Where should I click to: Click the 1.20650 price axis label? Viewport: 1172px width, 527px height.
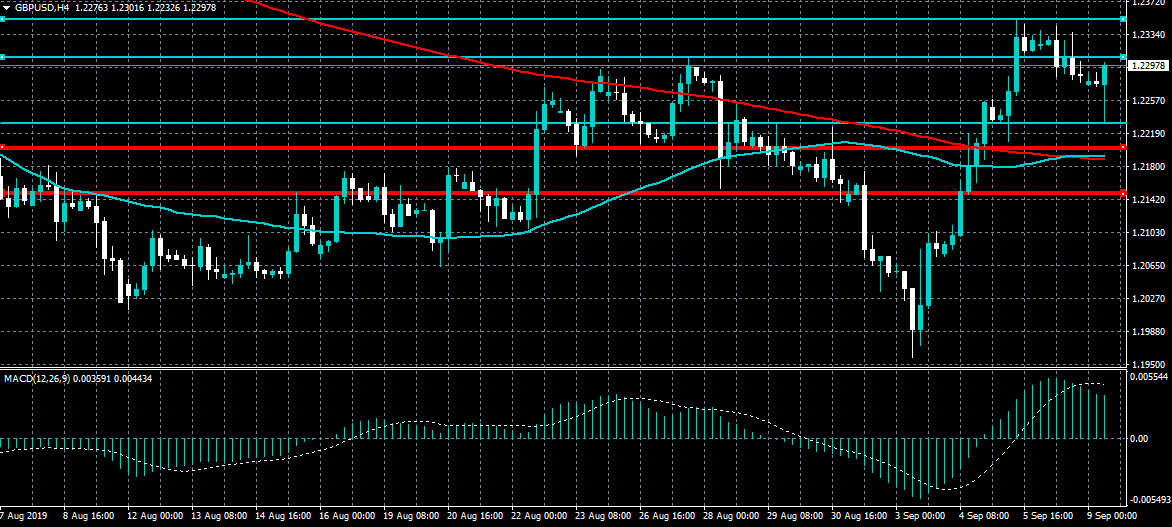[1148, 266]
